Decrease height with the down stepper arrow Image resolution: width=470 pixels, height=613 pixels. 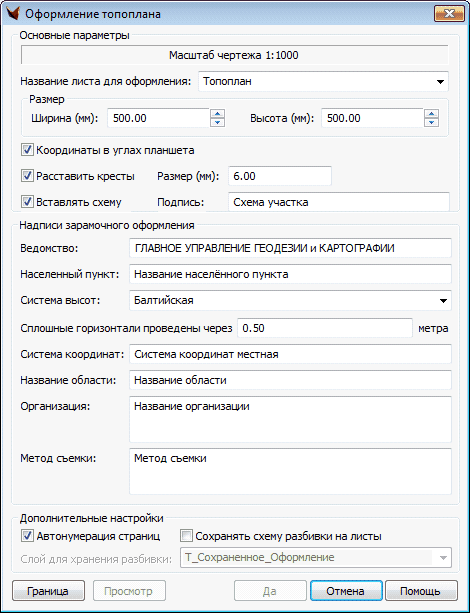pyautogui.click(x=431, y=122)
